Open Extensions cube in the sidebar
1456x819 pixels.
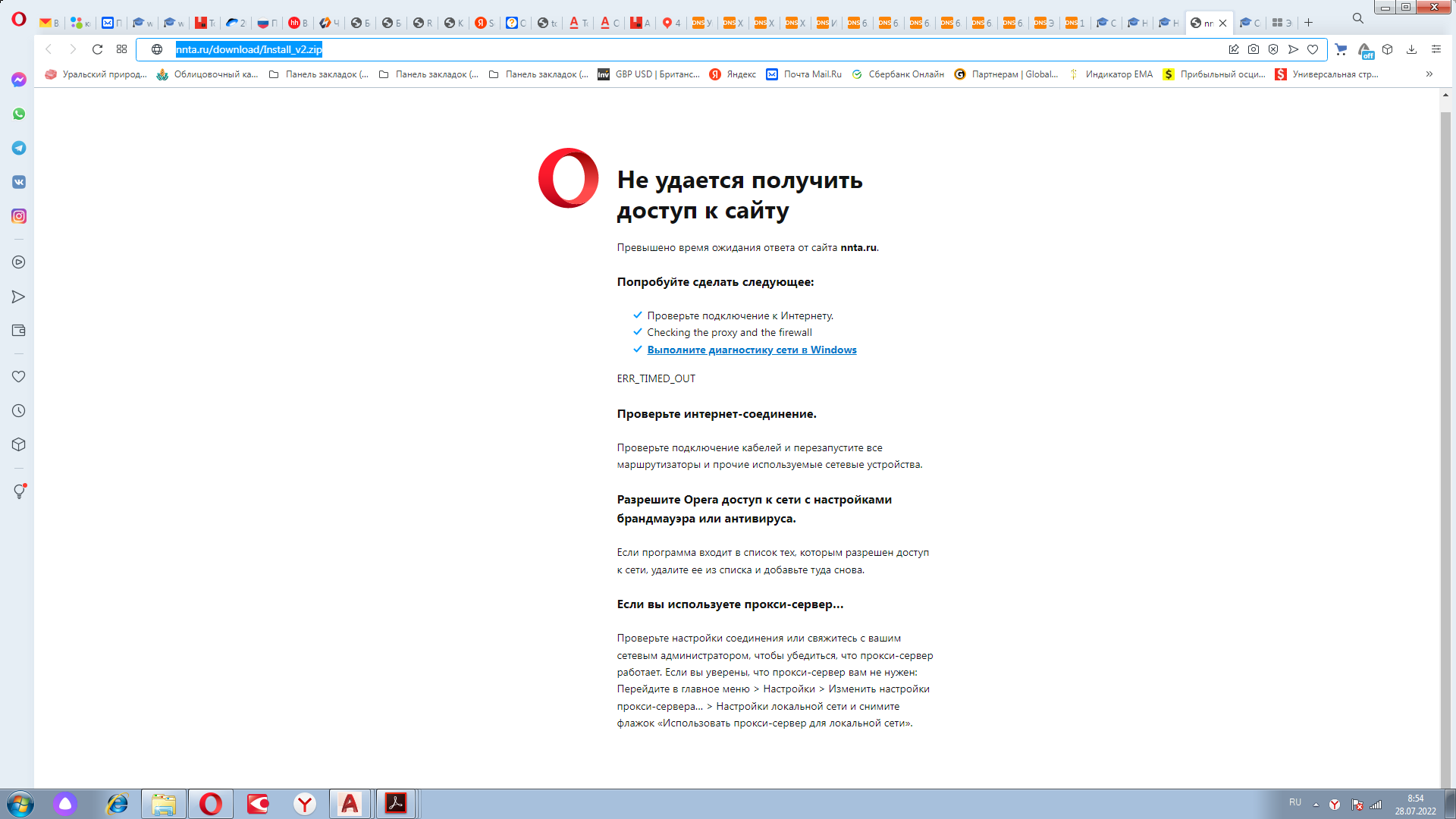(19, 445)
